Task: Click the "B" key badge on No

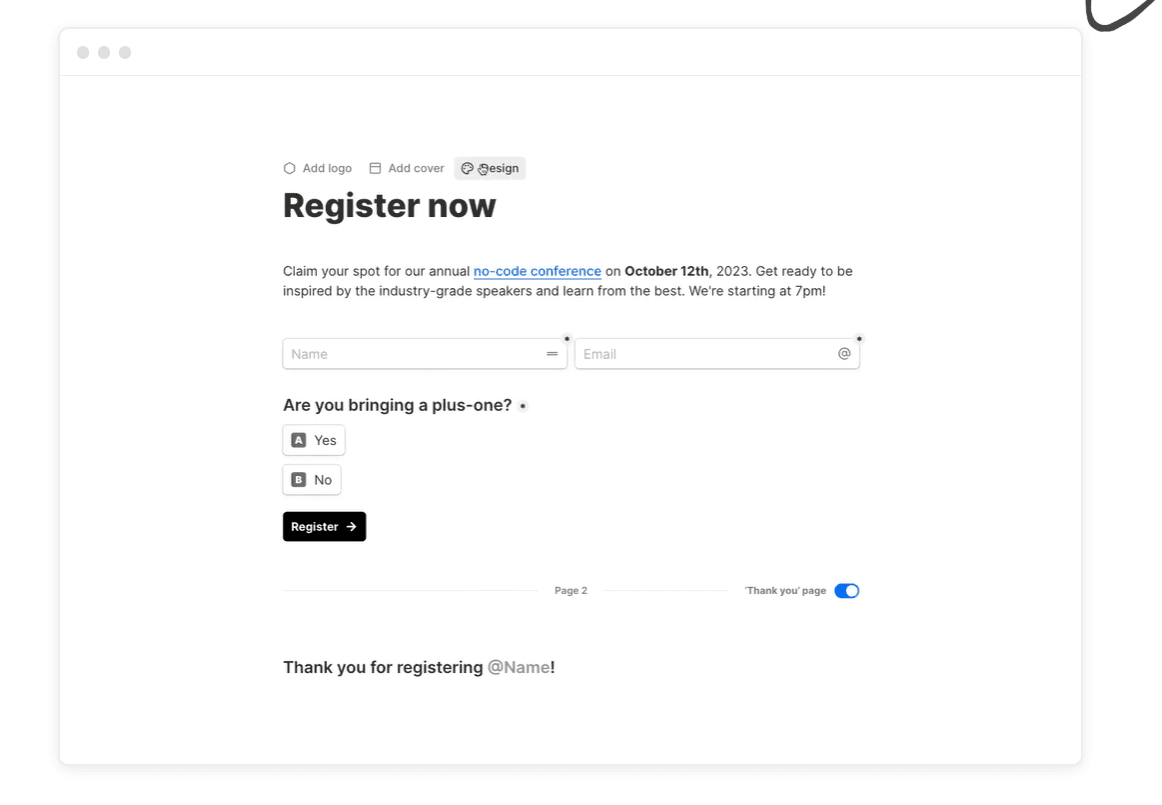Action: 298,480
